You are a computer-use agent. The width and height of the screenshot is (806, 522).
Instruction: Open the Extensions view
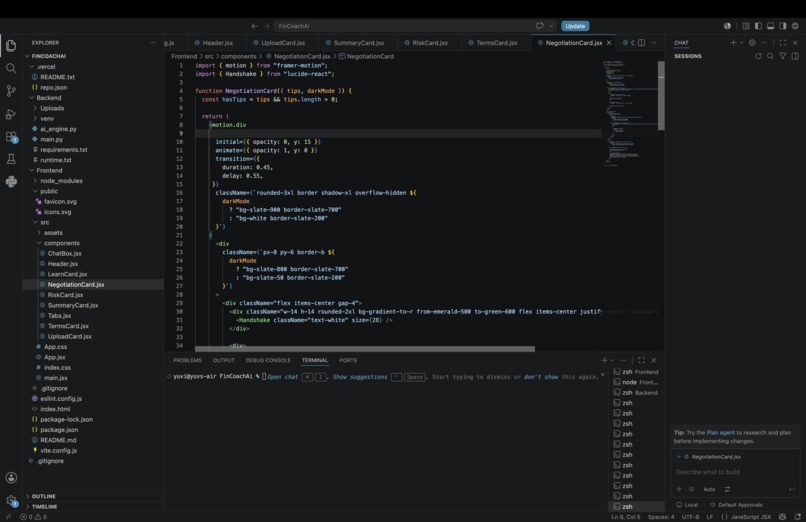[11, 137]
